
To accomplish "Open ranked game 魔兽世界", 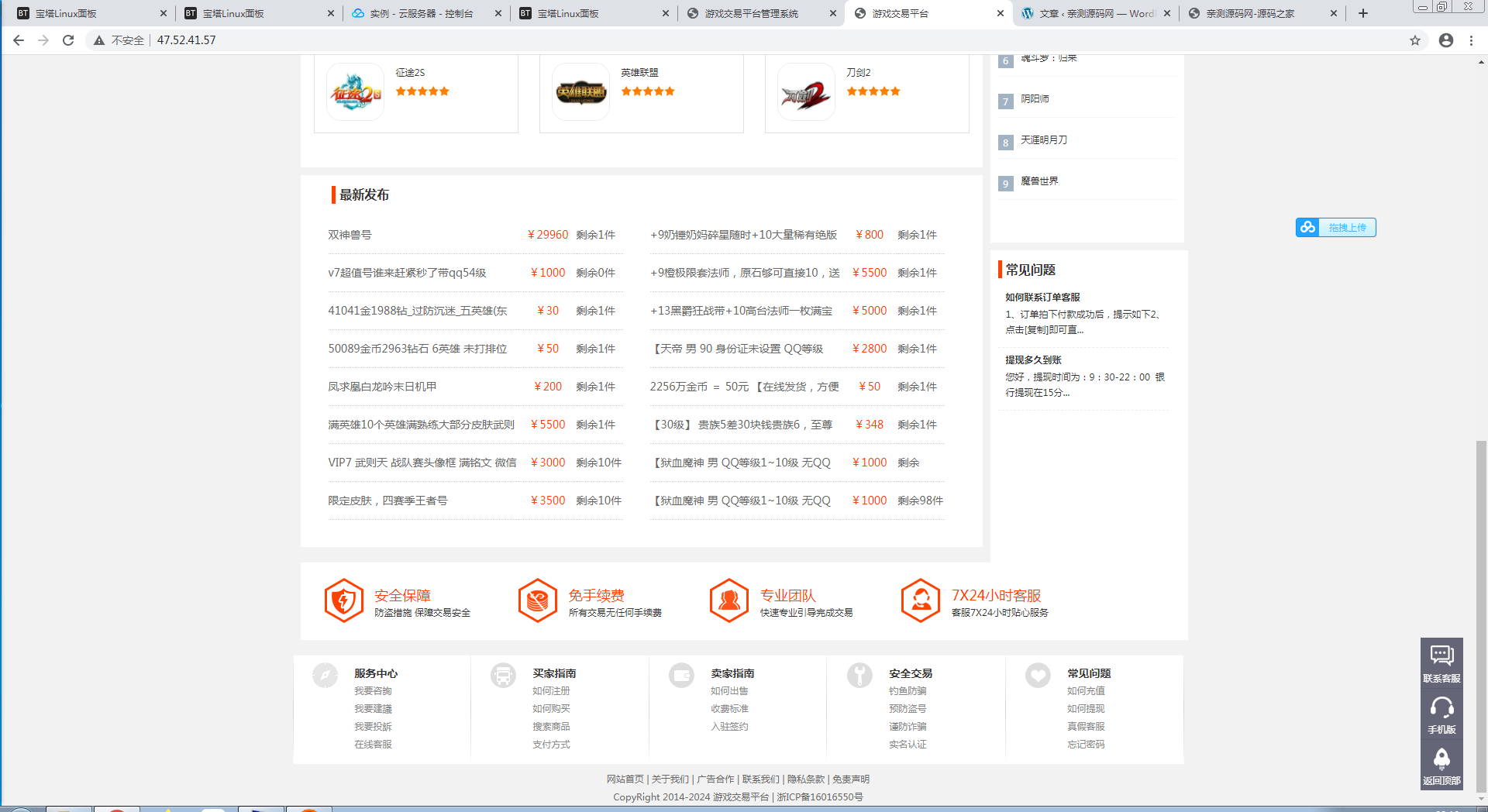I will pos(1039,181).
